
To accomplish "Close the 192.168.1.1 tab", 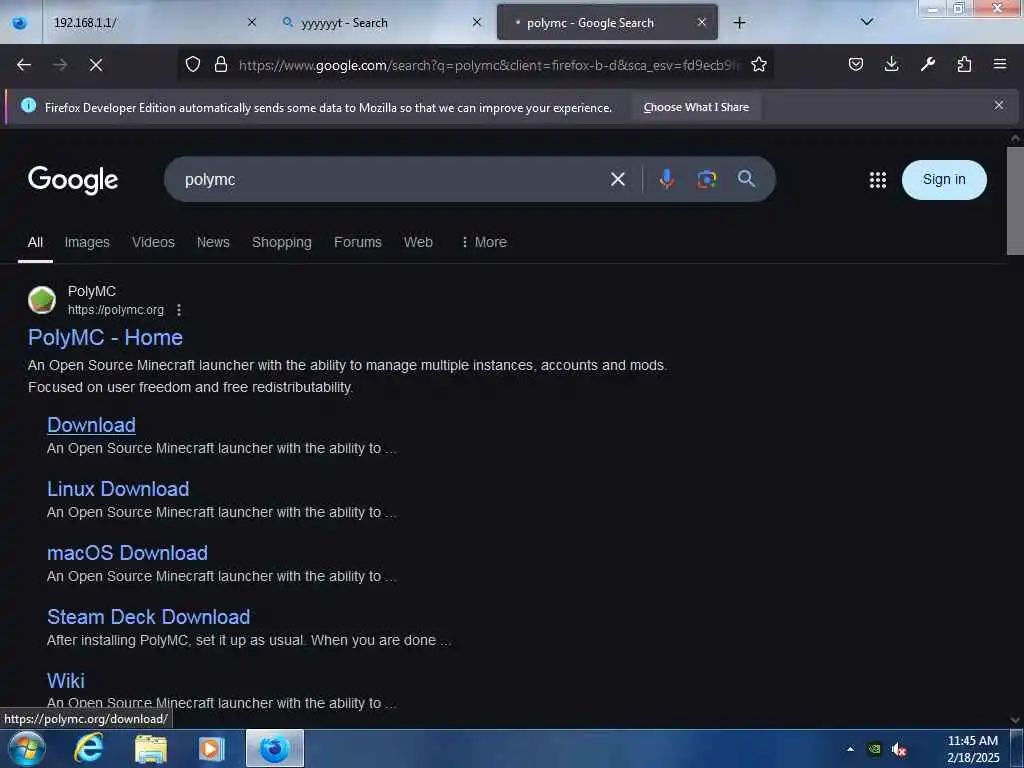I will 252,22.
